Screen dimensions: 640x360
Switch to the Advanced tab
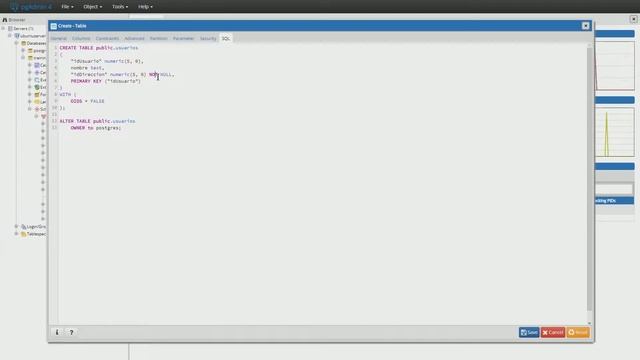click(x=134, y=38)
